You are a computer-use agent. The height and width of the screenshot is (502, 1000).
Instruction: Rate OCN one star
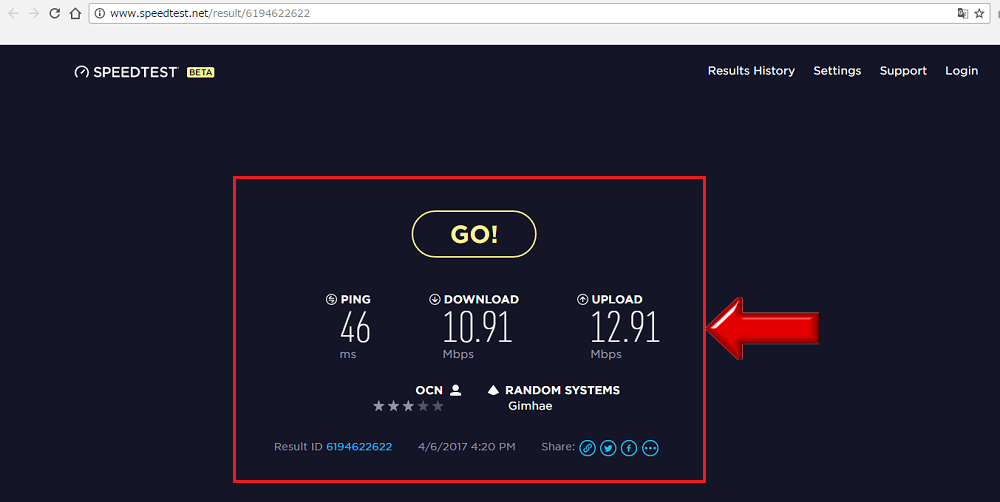pos(379,406)
